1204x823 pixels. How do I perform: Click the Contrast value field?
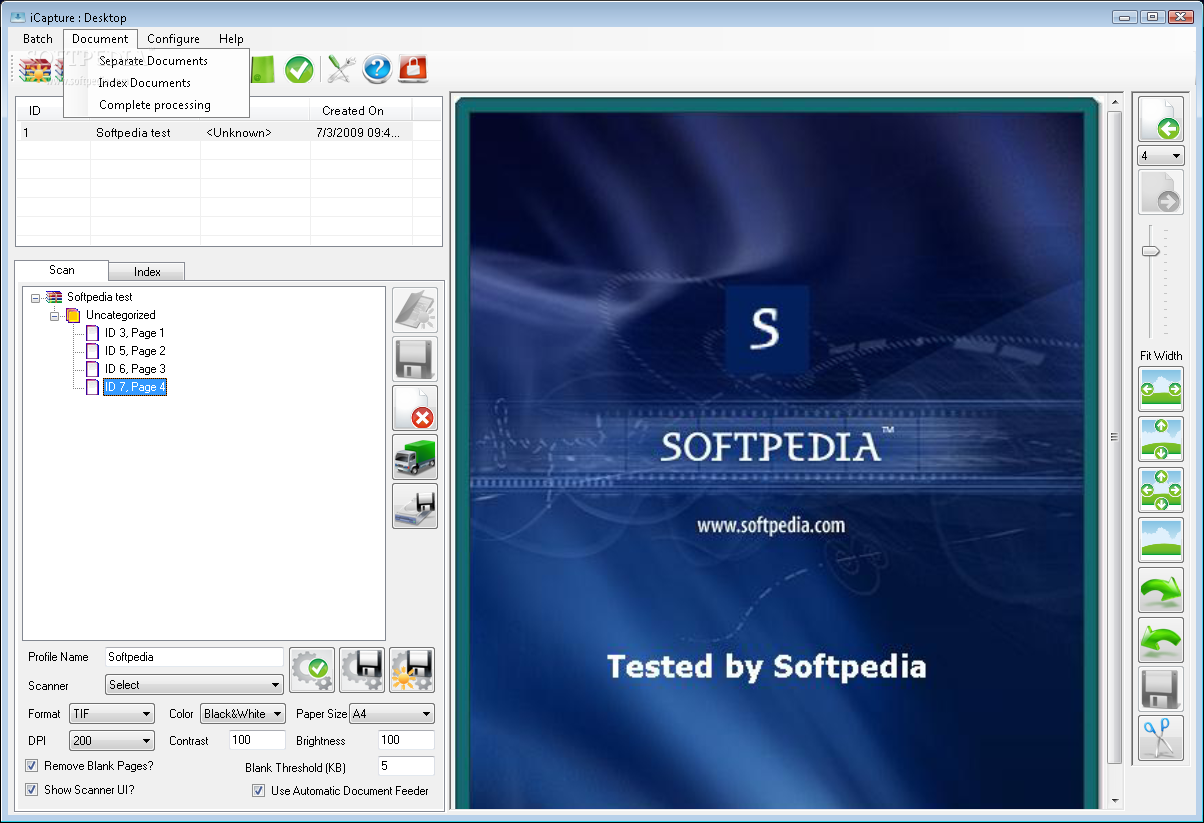click(x=257, y=741)
